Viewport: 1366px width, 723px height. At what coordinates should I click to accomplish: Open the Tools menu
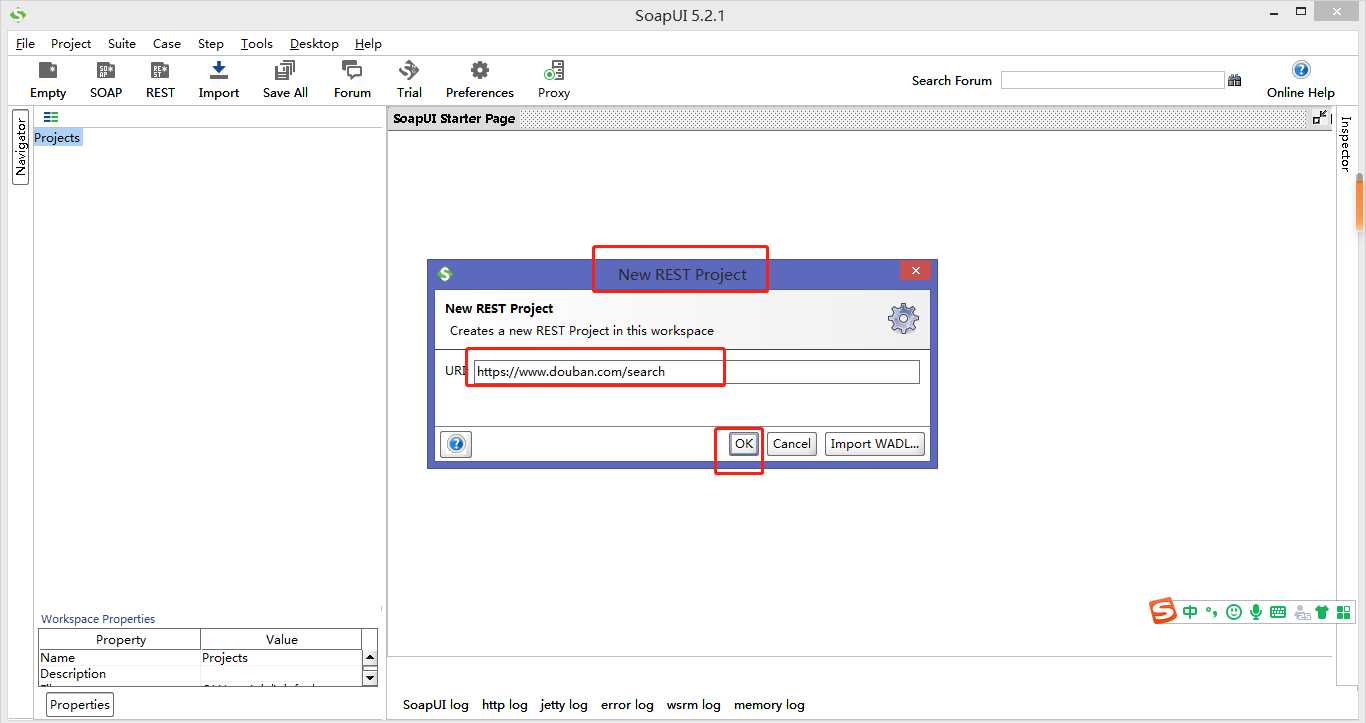tap(257, 44)
